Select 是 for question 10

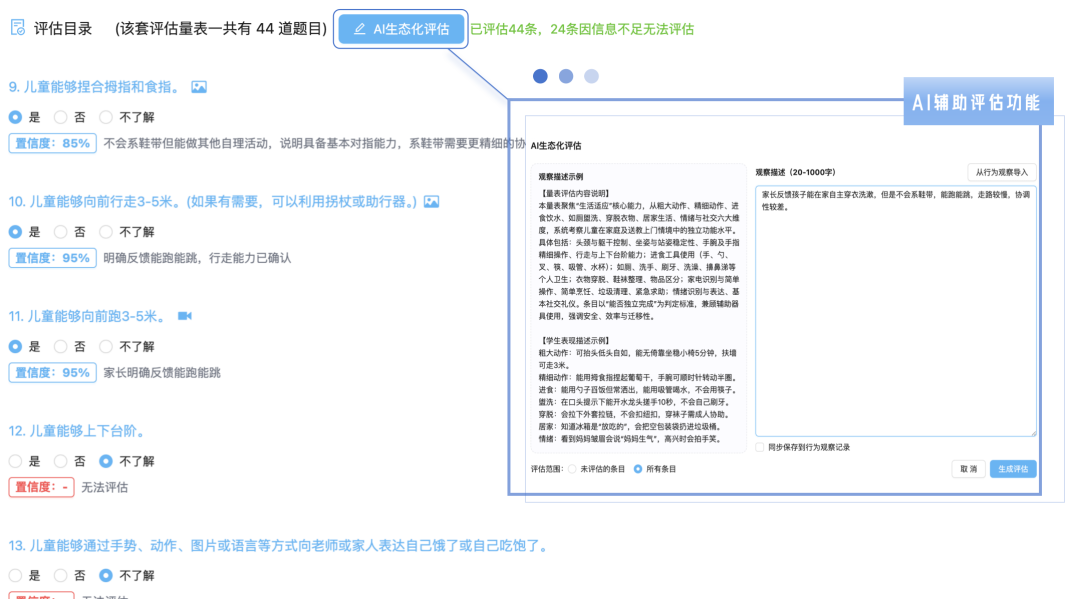15,232
